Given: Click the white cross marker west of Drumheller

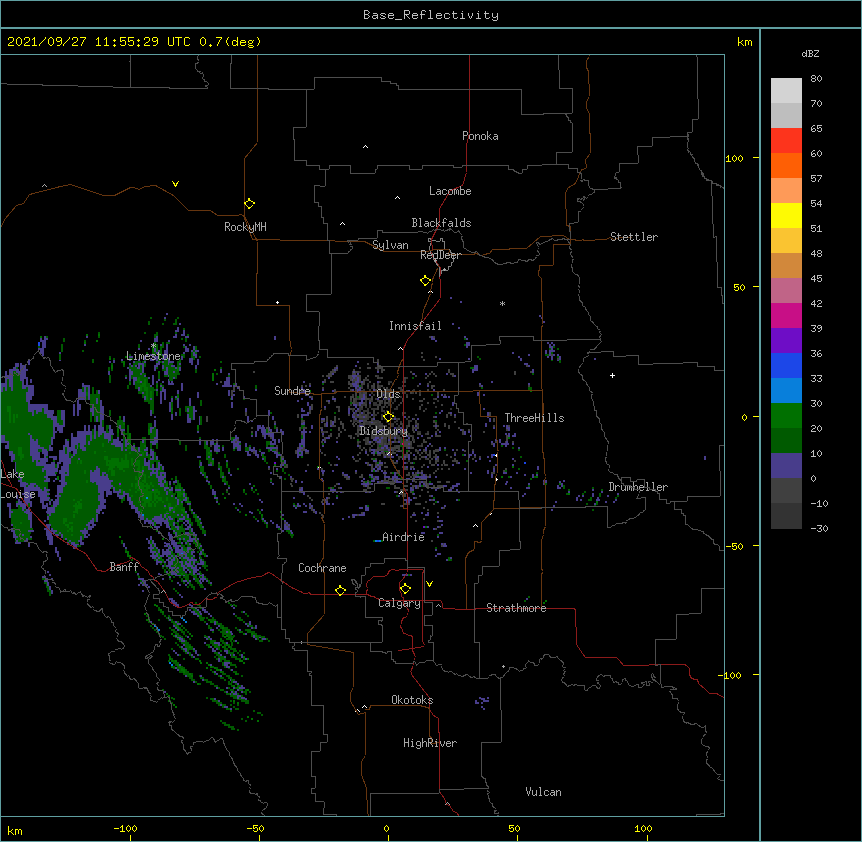Looking at the screenshot, I should coord(612,375).
